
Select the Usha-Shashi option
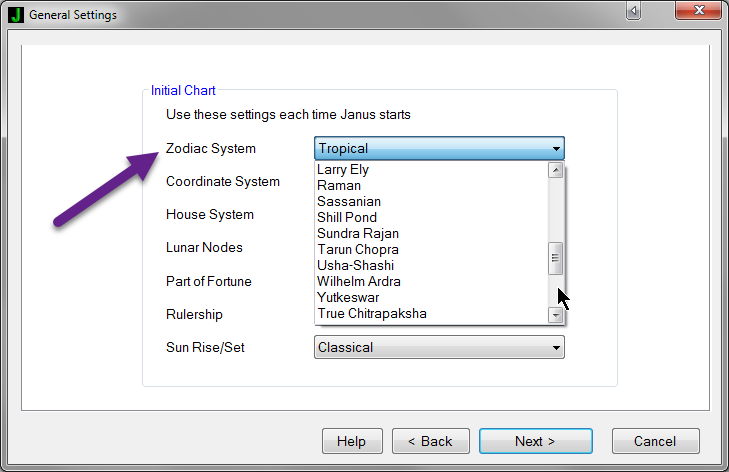(431, 265)
